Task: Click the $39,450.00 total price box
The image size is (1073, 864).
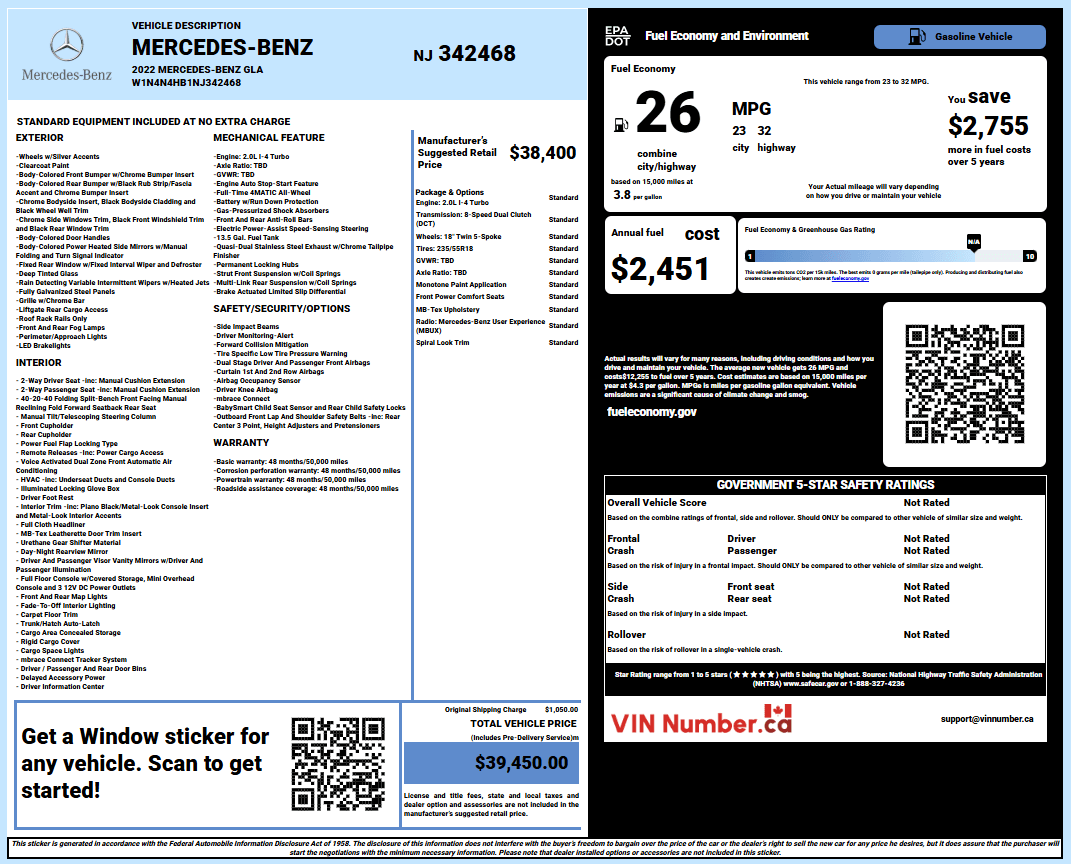Action: click(491, 763)
